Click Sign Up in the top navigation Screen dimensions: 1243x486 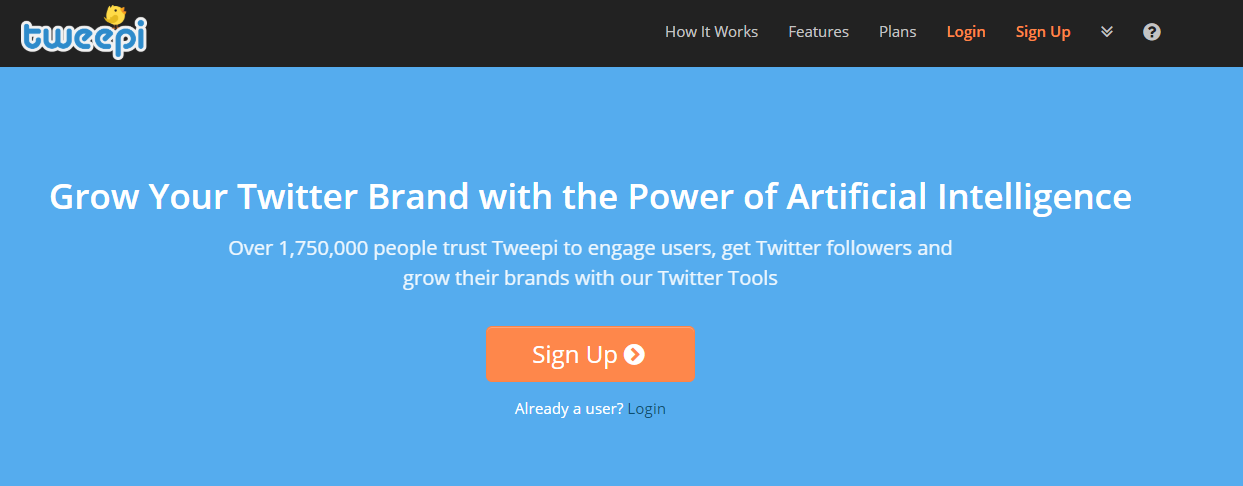point(1043,32)
